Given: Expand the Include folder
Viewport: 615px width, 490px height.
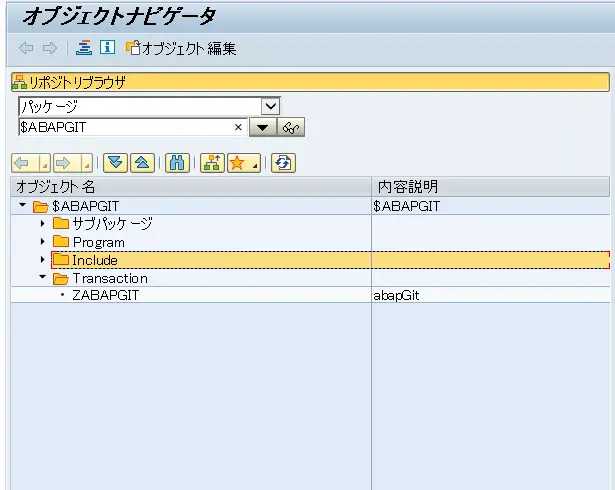Looking at the screenshot, I should (x=43, y=260).
